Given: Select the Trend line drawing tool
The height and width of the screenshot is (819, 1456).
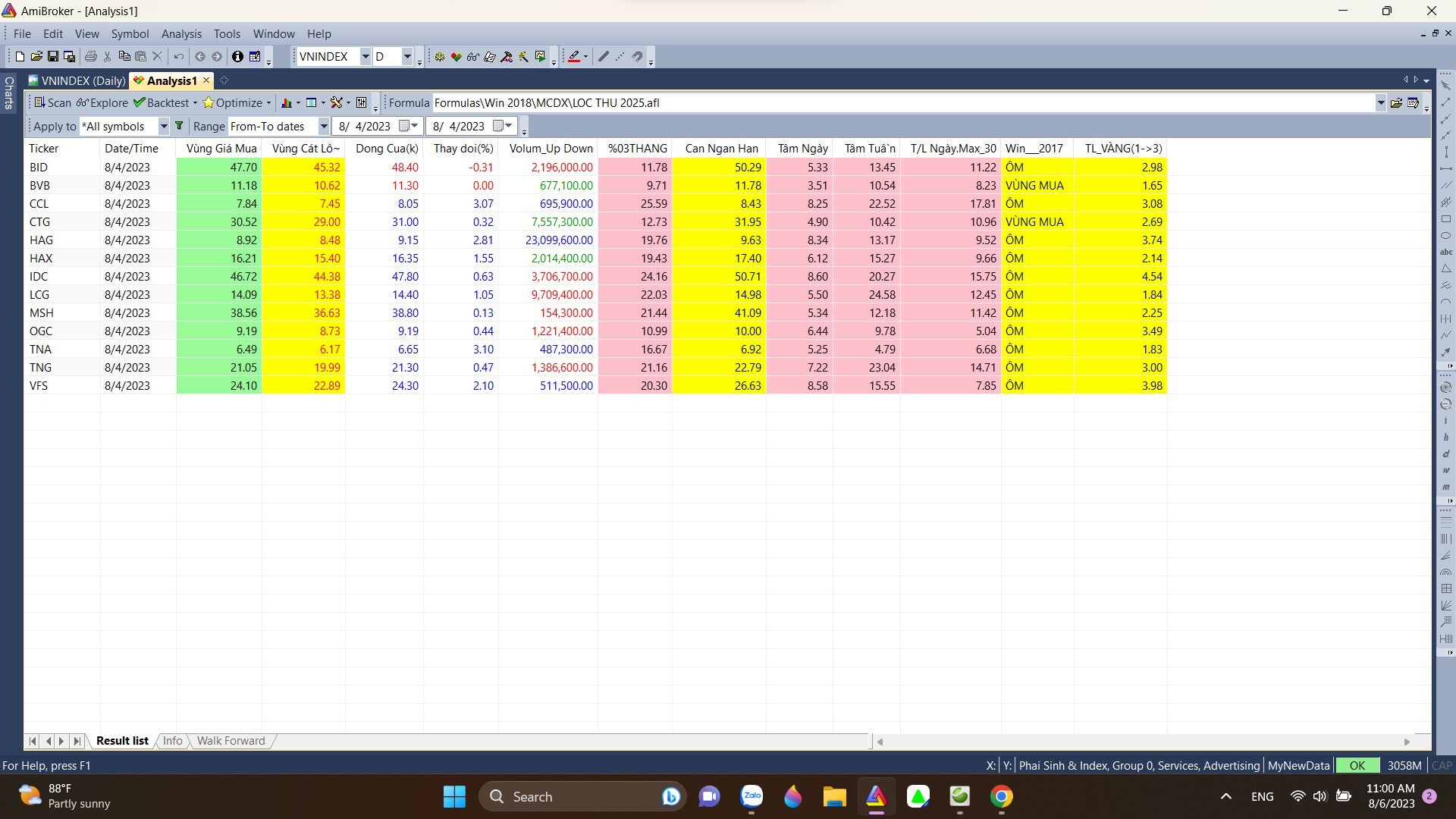Looking at the screenshot, I should 1446,102.
